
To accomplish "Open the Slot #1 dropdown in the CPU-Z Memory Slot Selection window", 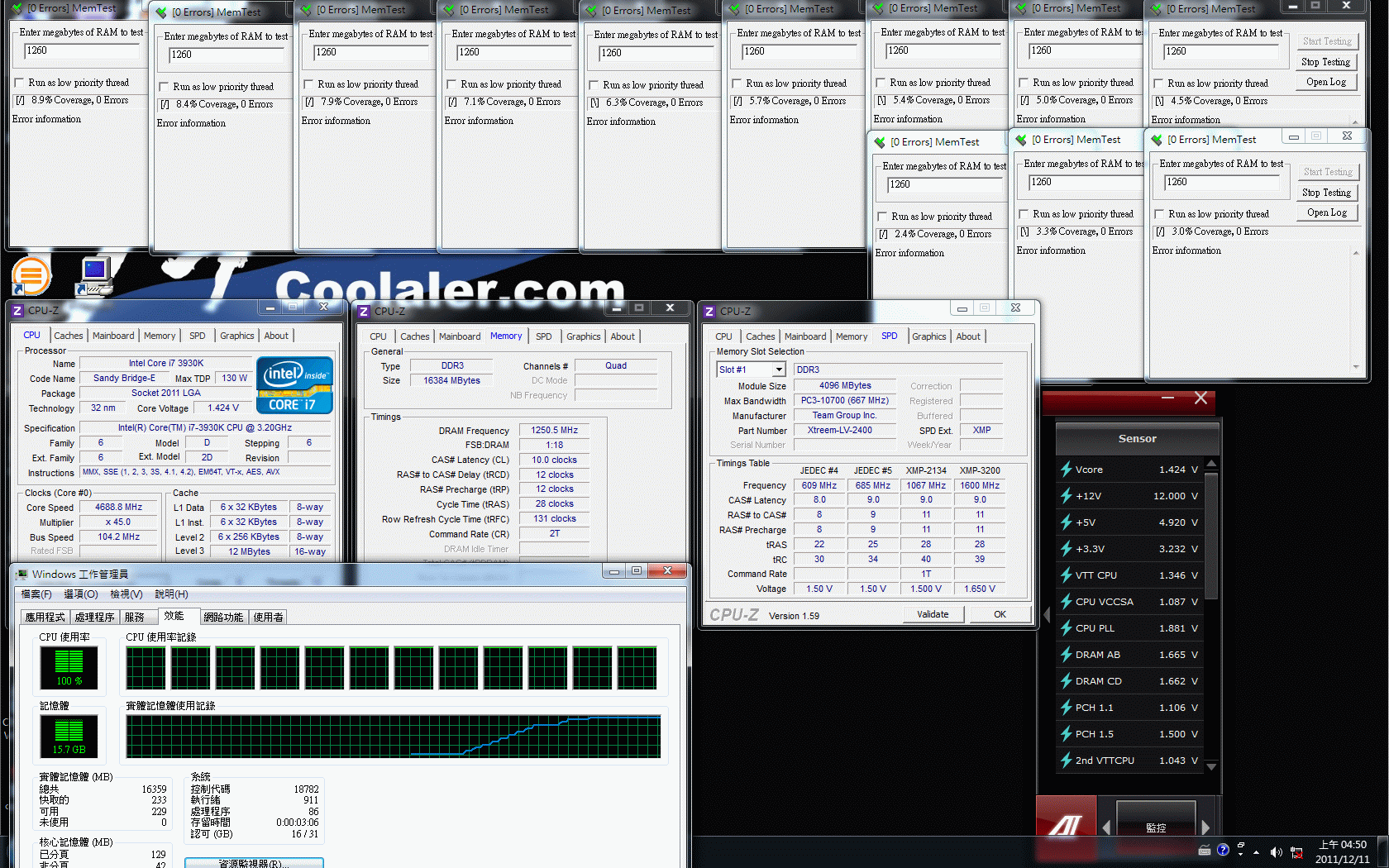I will coord(779,370).
